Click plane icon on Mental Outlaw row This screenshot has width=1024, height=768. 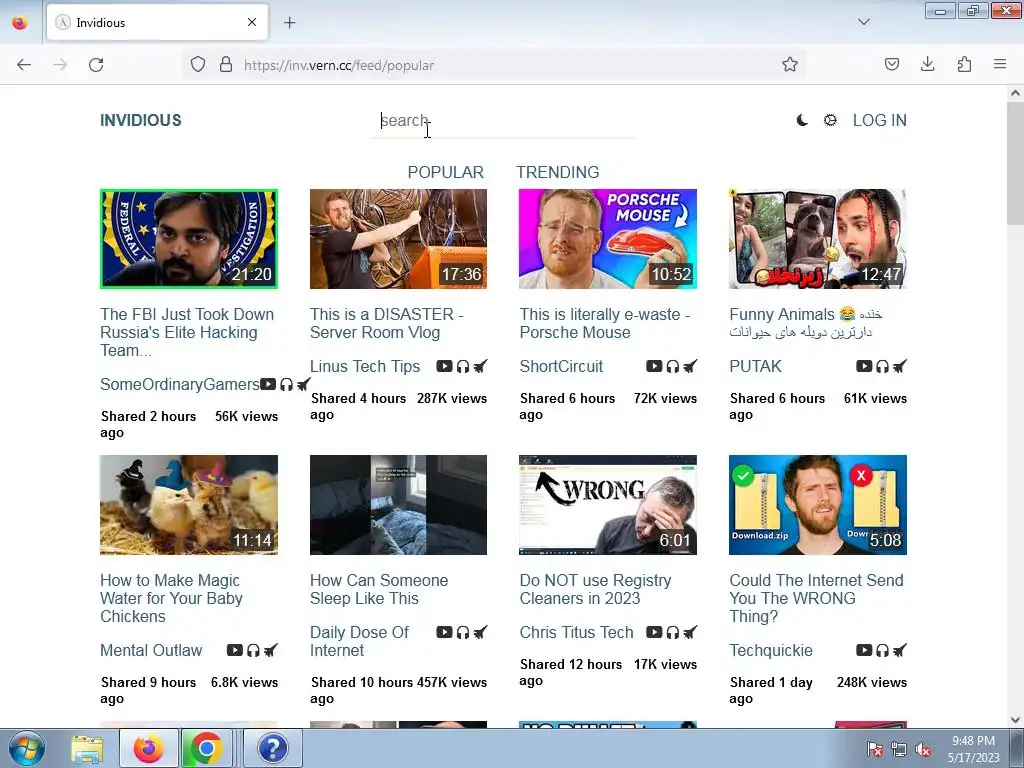[x=271, y=650]
